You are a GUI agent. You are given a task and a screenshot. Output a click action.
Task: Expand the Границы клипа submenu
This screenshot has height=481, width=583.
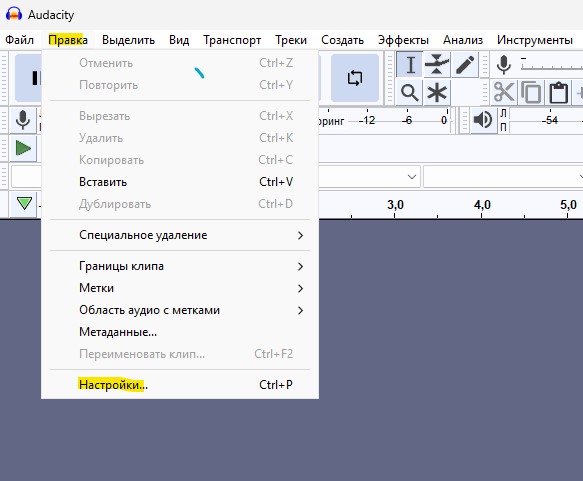point(180,266)
